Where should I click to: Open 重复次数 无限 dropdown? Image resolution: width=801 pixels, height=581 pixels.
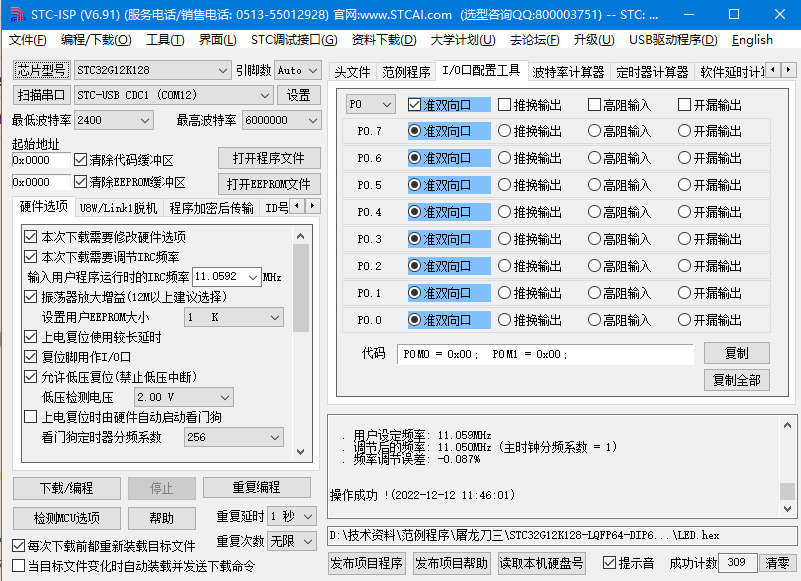point(292,541)
